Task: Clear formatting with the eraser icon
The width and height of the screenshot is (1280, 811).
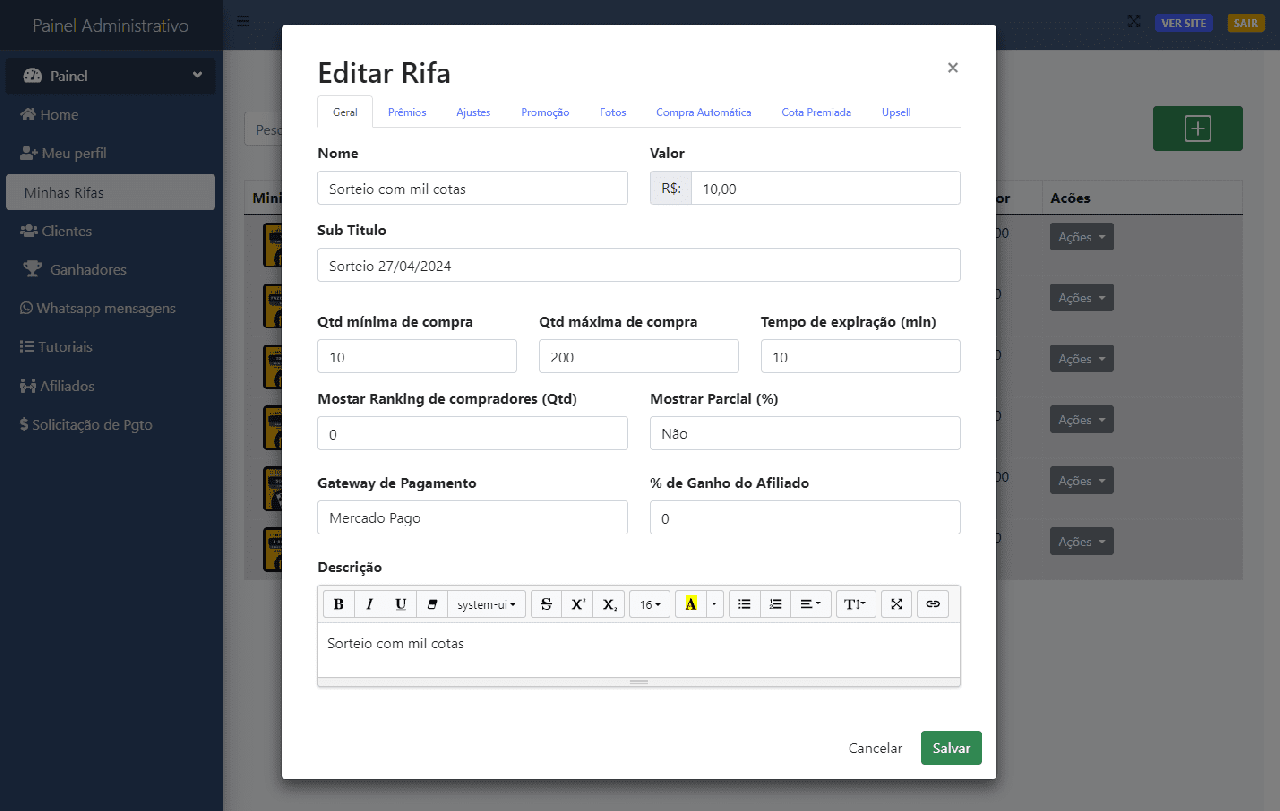Action: pos(431,603)
